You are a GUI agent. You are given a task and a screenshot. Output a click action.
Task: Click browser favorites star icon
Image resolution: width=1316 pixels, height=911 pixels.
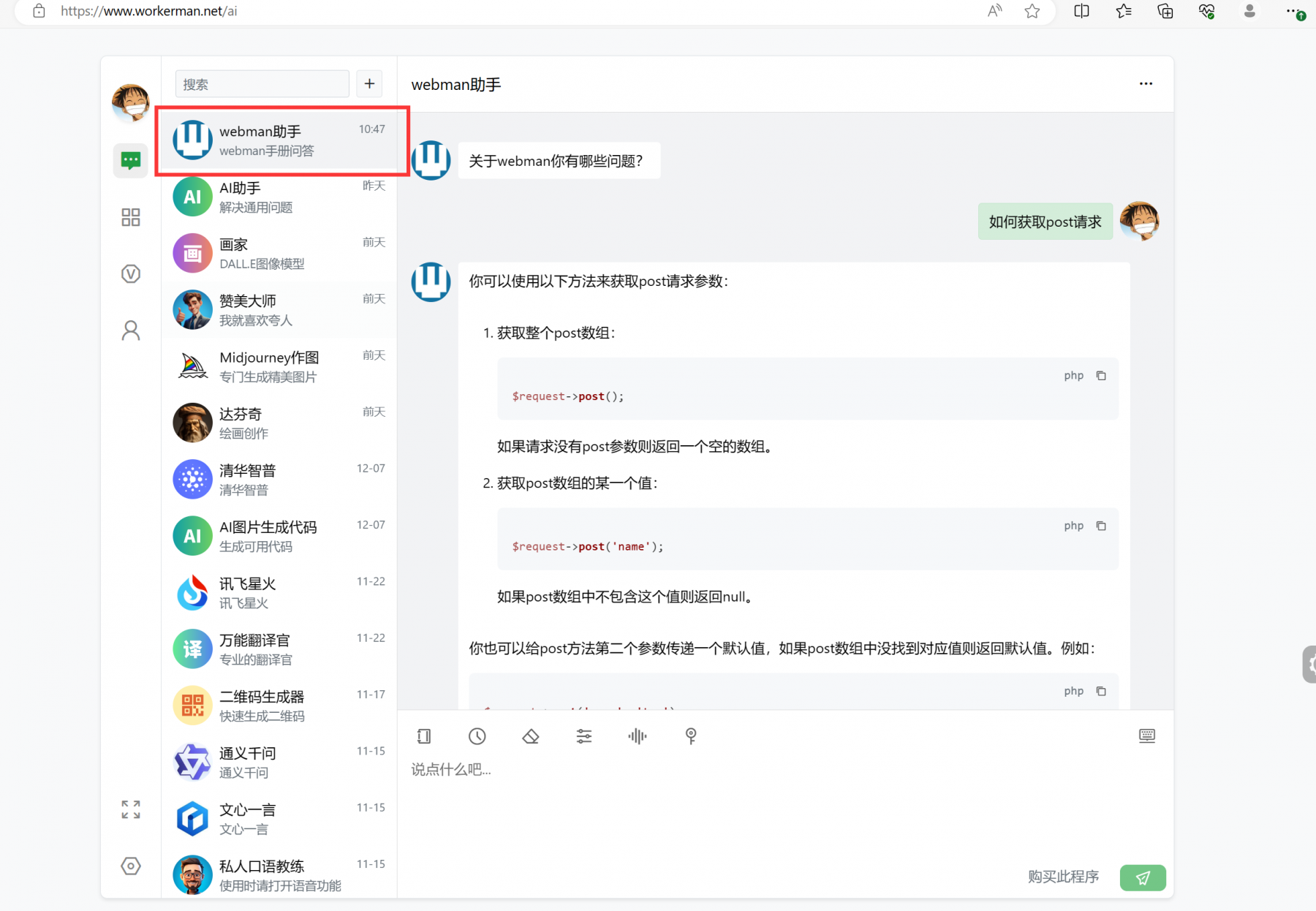[1032, 11]
